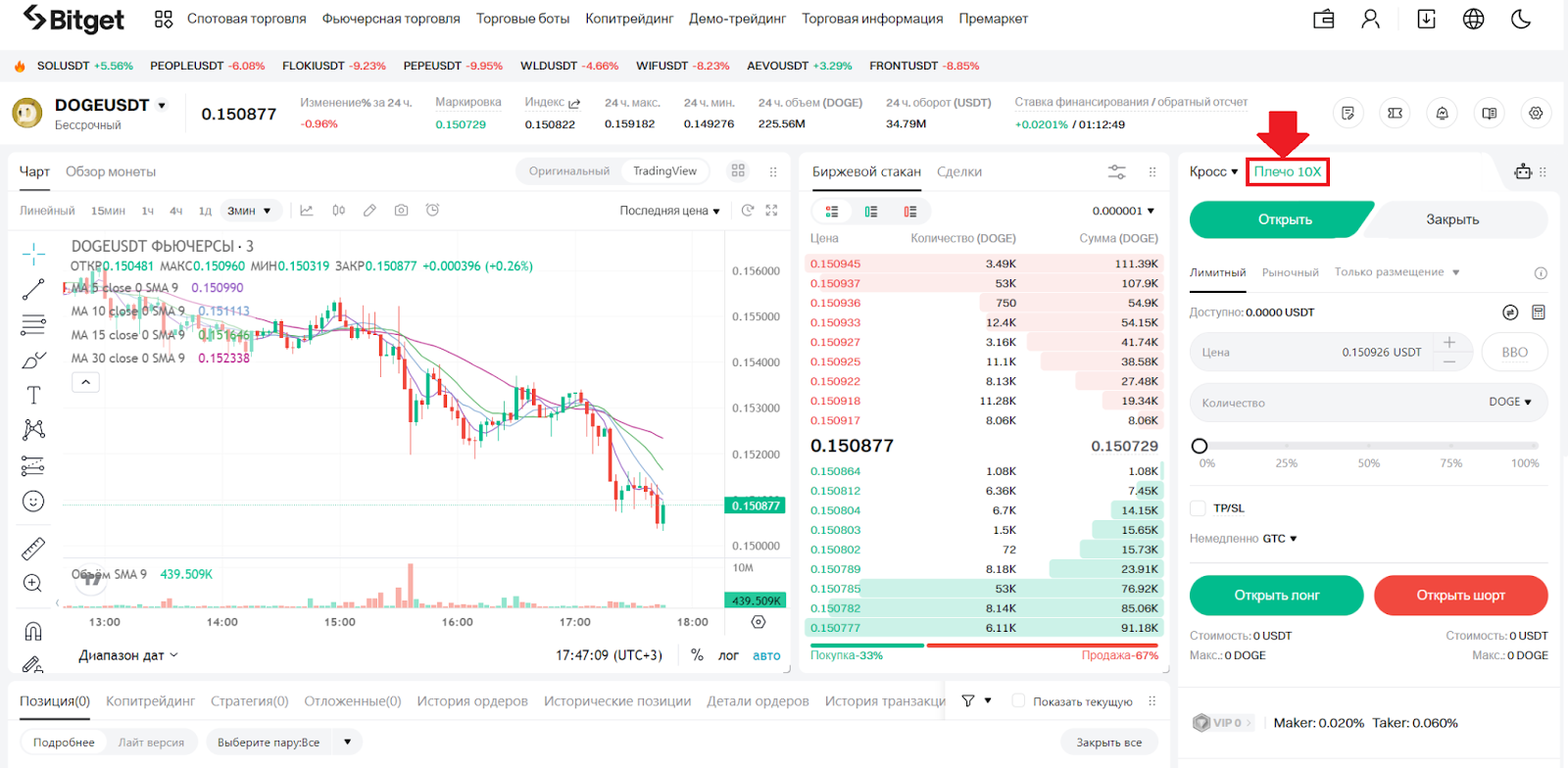Image resolution: width=1568 pixels, height=768 pixels.
Task: Click the Открыть шорт button
Action: tap(1460, 596)
